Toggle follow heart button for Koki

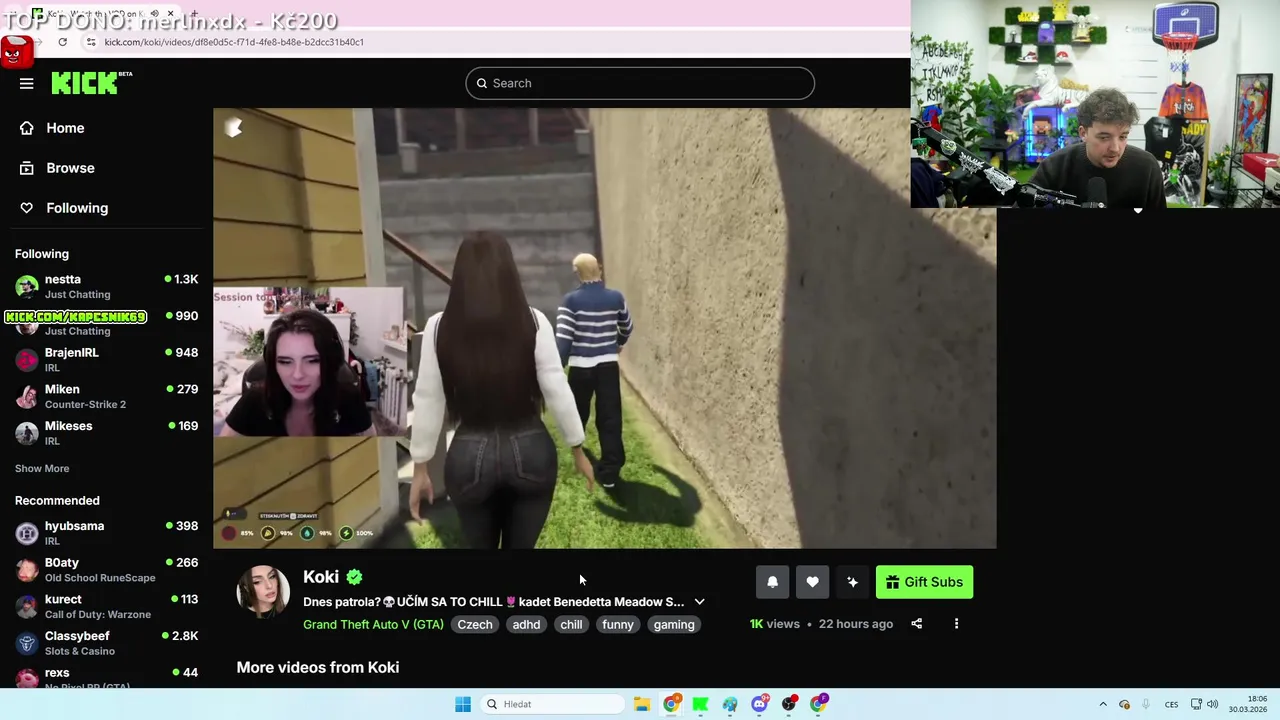812,582
